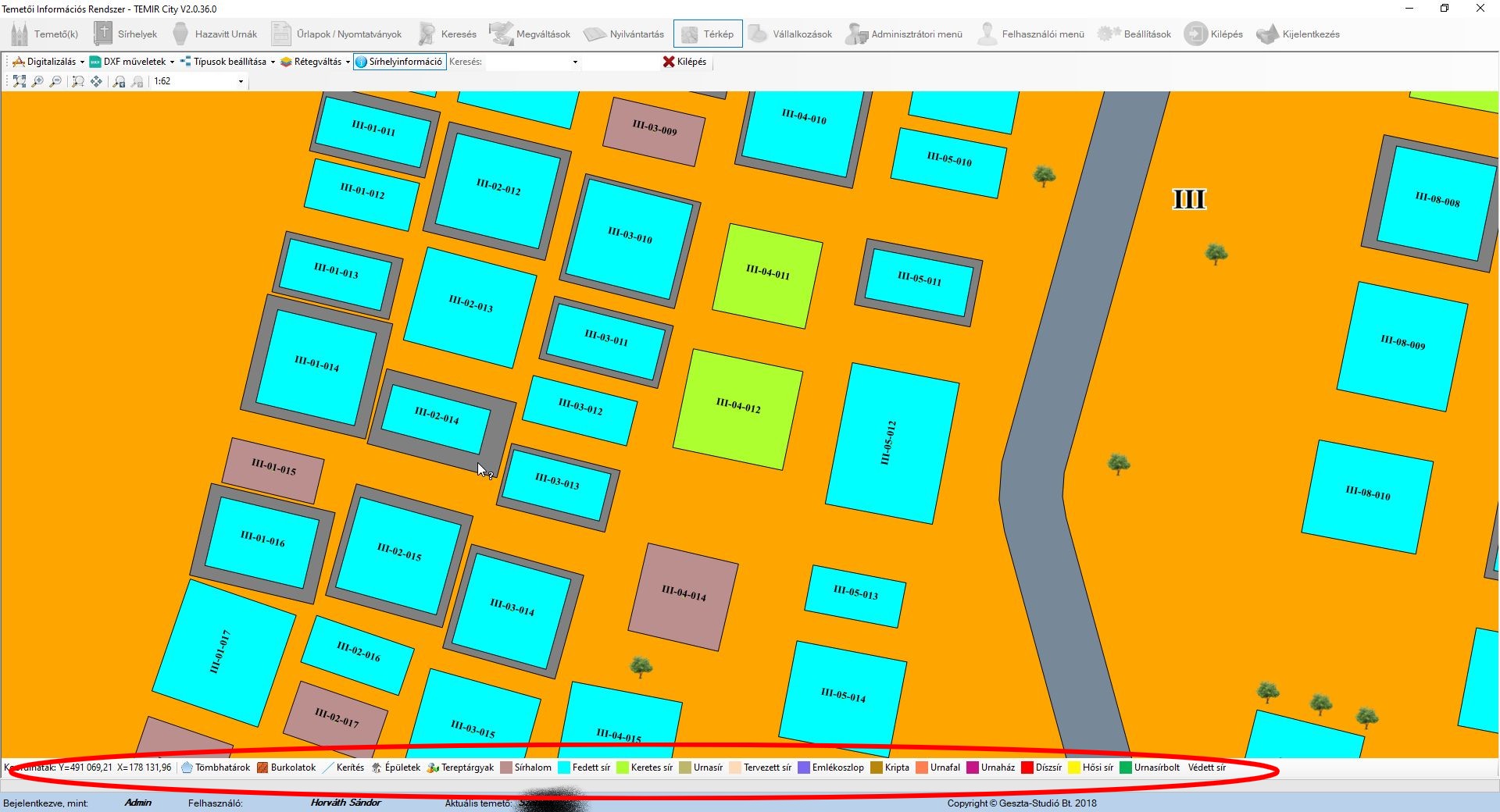This screenshot has height=812, width=1500.
Task: Click the red X Kilépés button
Action: coord(684,62)
